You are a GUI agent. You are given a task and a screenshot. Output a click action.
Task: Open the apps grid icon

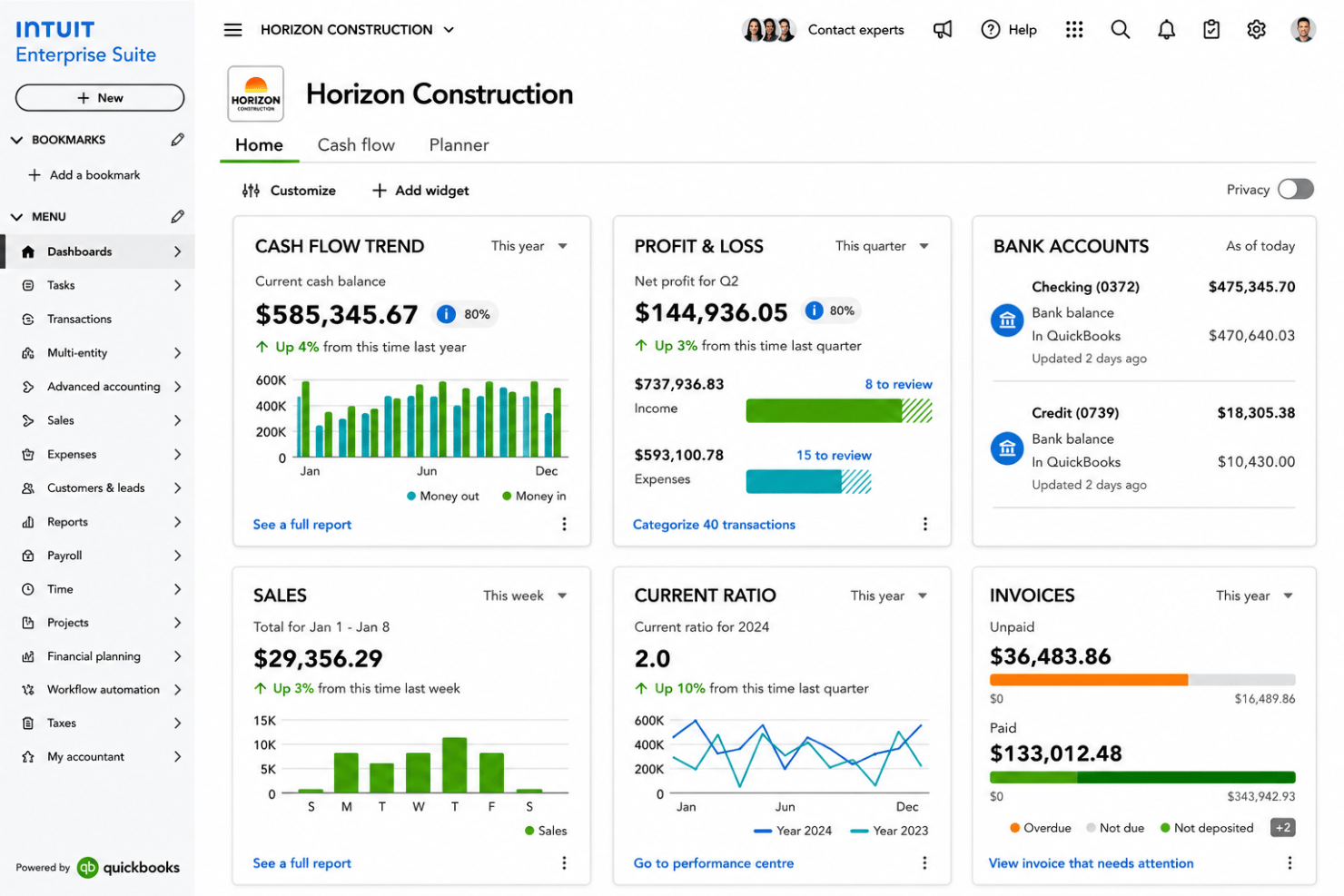coord(1074,30)
